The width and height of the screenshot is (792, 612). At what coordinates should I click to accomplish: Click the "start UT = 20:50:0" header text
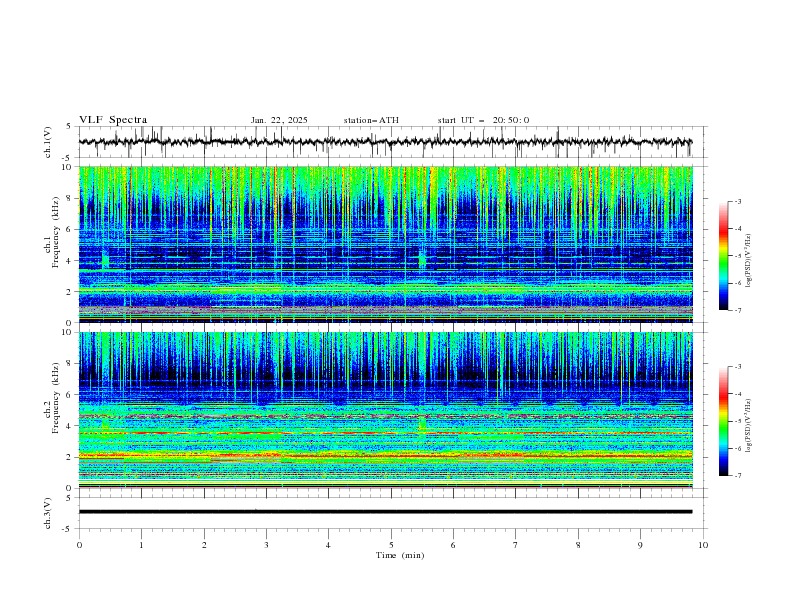(x=483, y=120)
